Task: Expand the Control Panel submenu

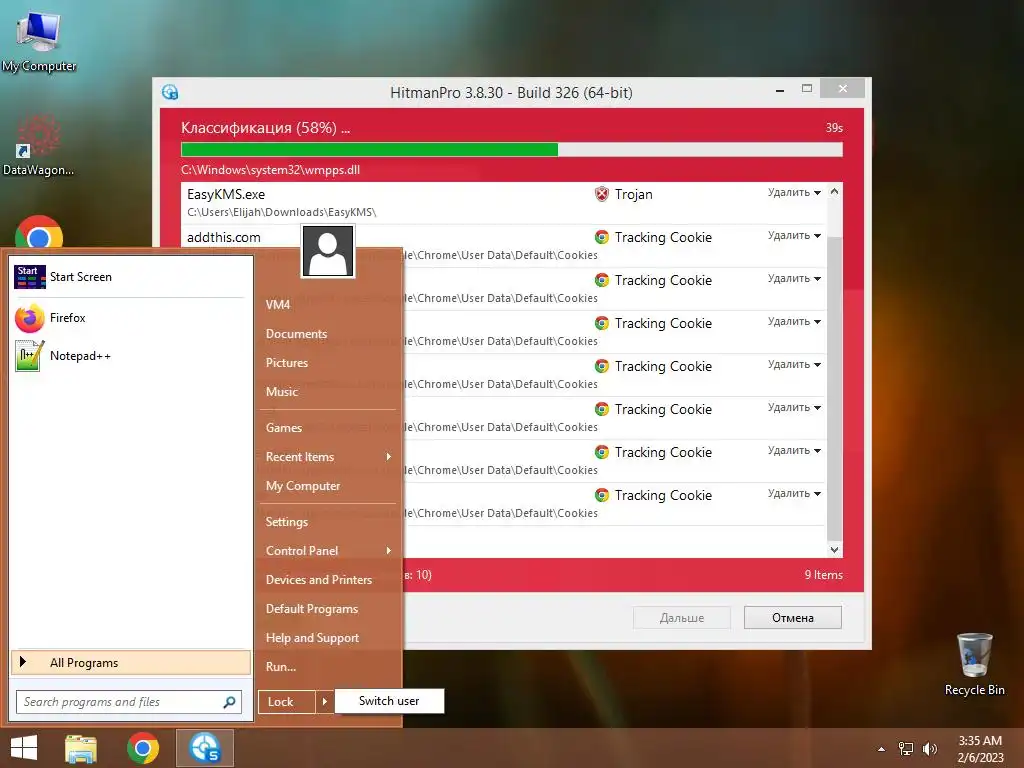Action: coord(388,551)
